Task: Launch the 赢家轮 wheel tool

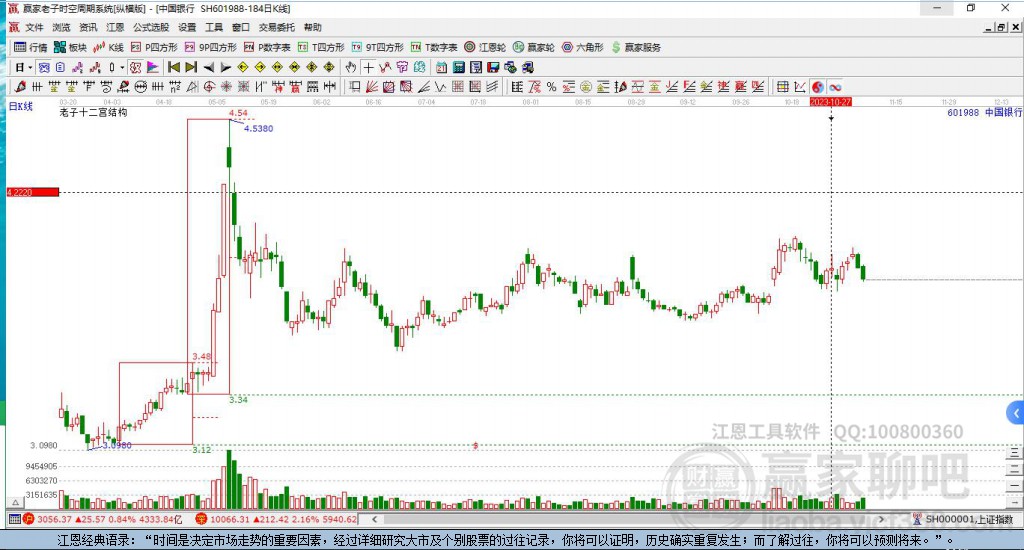Action: pos(534,47)
